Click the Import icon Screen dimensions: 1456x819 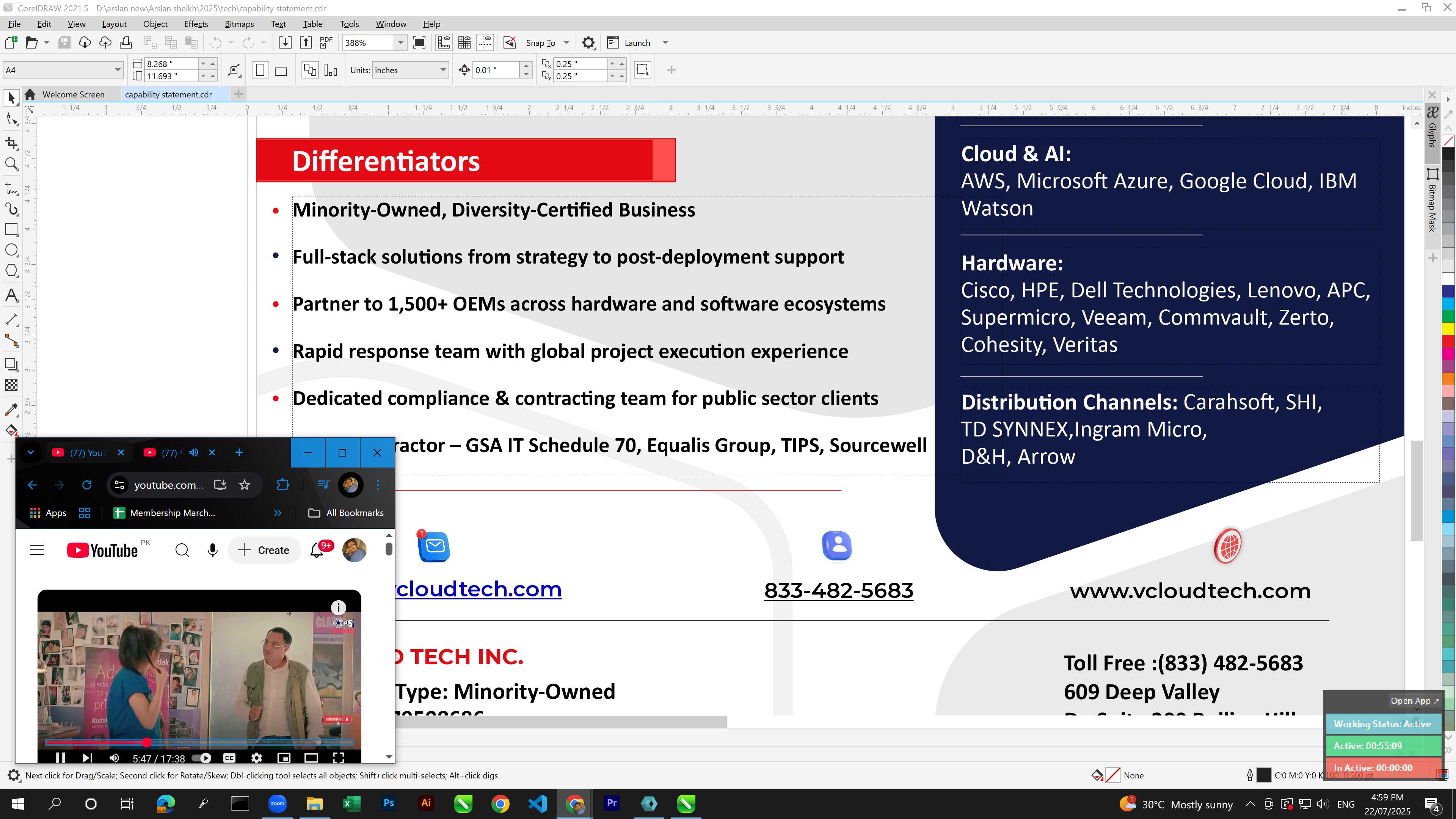pos(286,42)
